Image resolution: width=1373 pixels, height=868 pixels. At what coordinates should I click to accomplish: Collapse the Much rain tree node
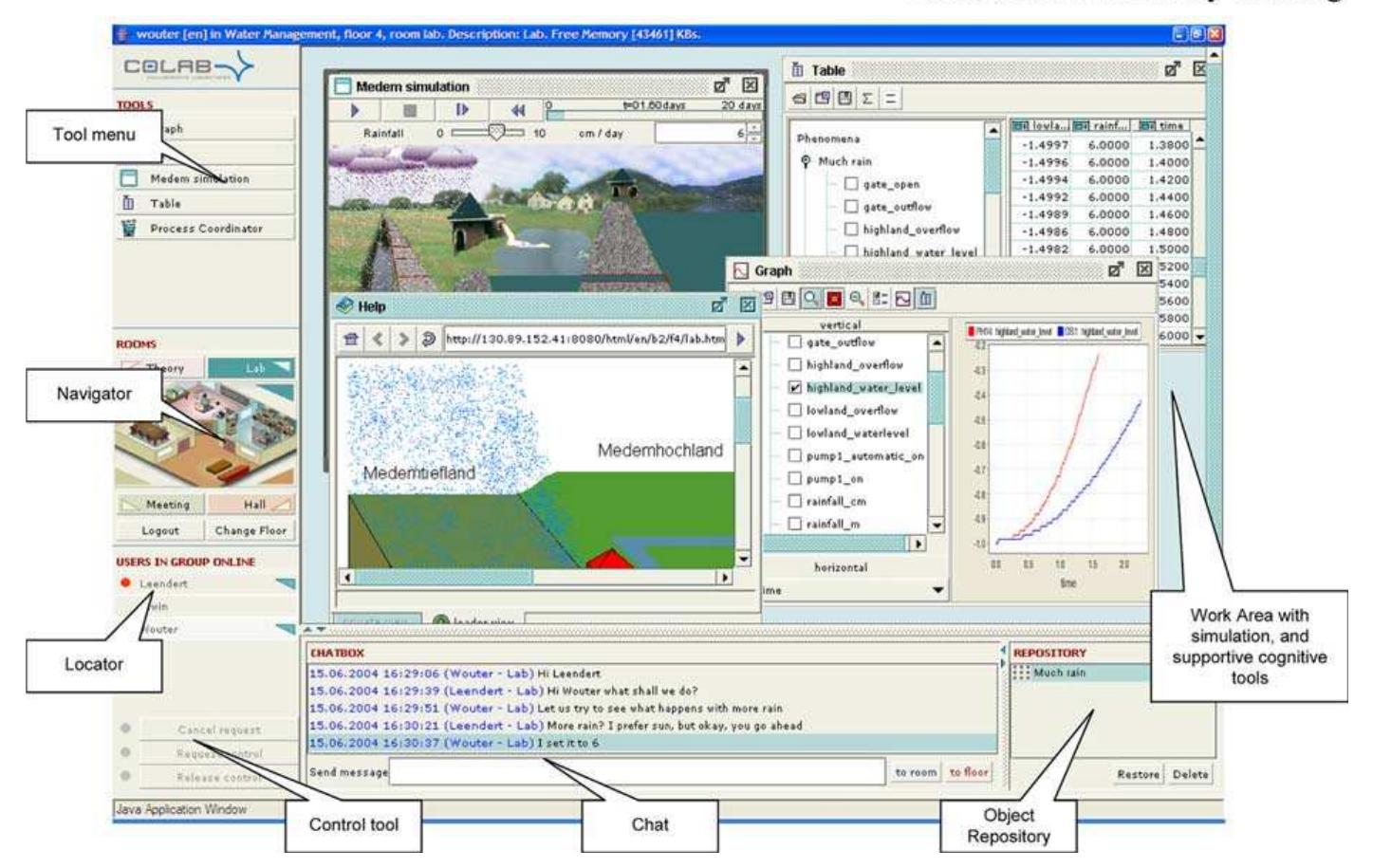pos(807,161)
